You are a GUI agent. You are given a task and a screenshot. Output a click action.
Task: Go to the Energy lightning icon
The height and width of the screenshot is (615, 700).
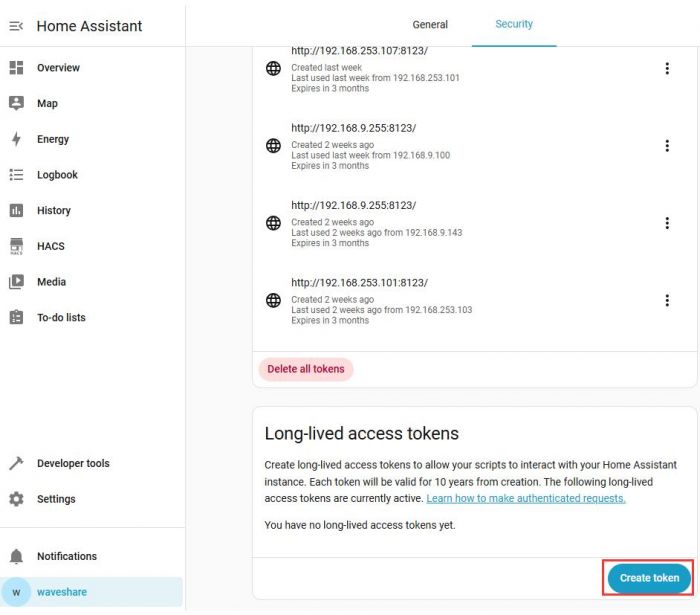pos(16,139)
